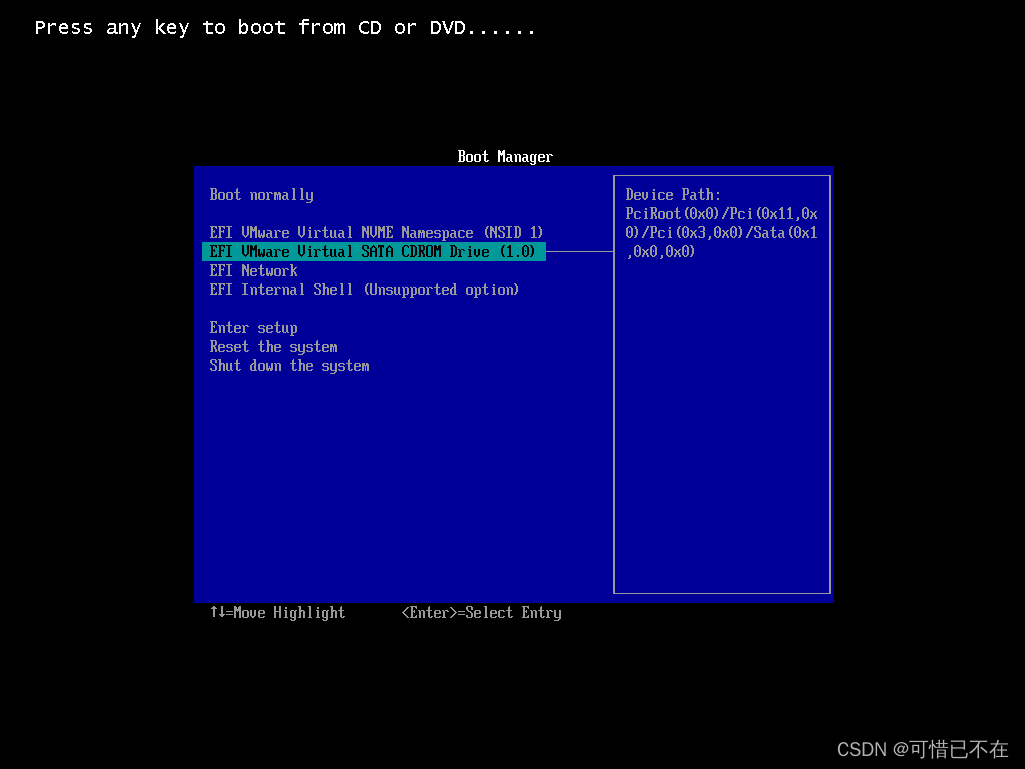Click the Device Path: label
1025x769 pixels.
pyautogui.click(x=673, y=195)
